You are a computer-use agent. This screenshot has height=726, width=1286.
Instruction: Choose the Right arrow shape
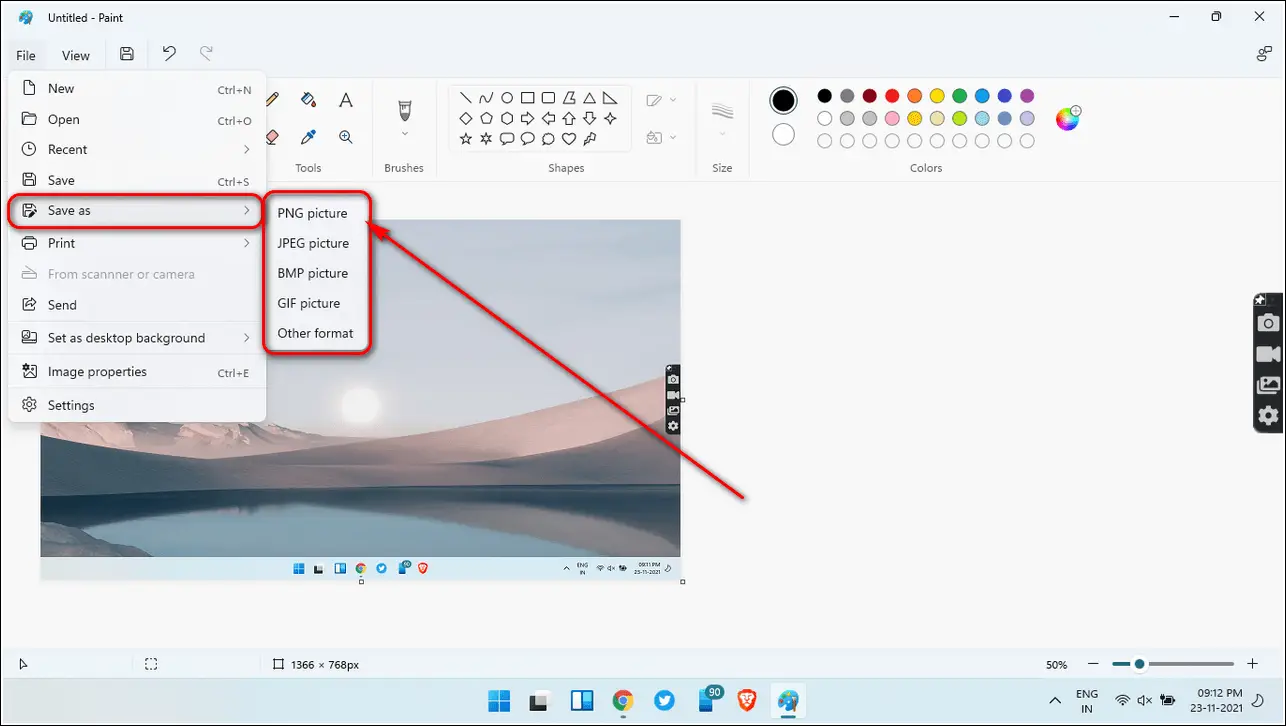tap(528, 118)
